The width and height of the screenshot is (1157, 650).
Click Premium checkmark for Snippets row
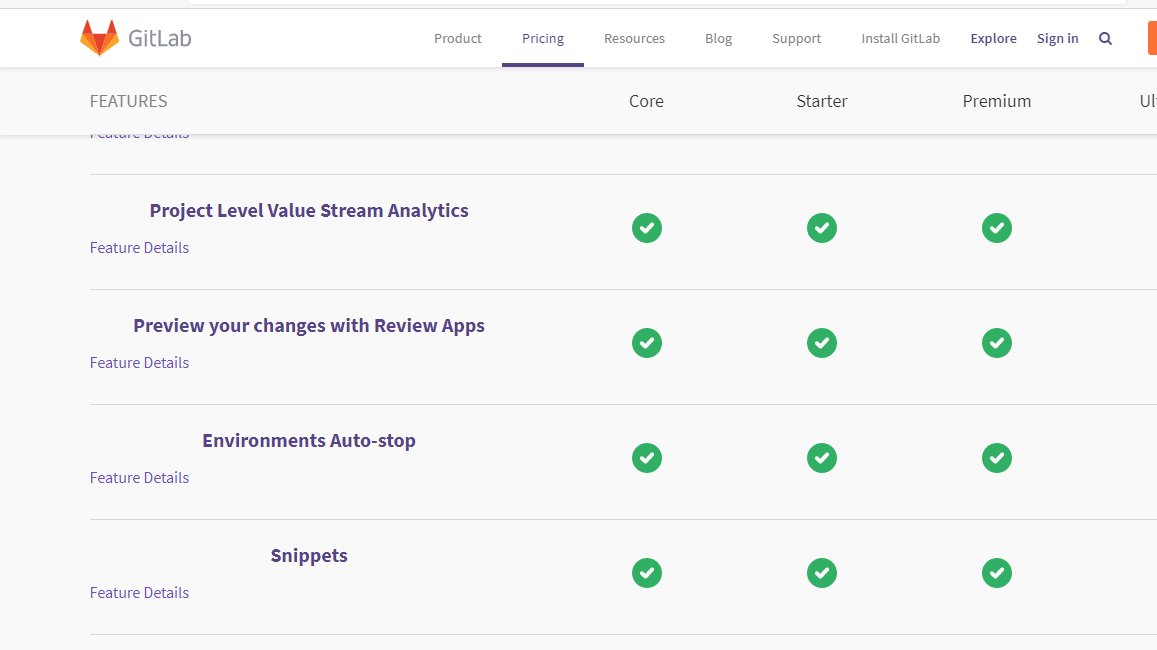(996, 573)
